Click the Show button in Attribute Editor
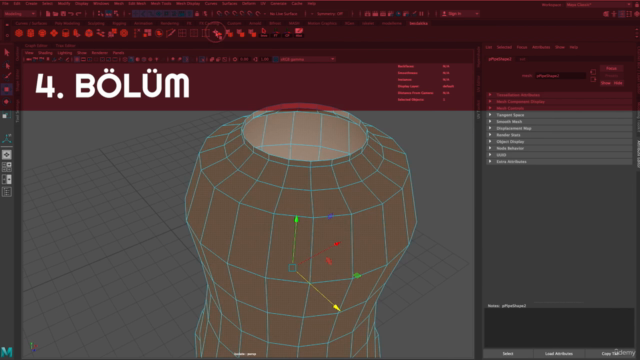This screenshot has height=360, width=640. tap(606, 83)
